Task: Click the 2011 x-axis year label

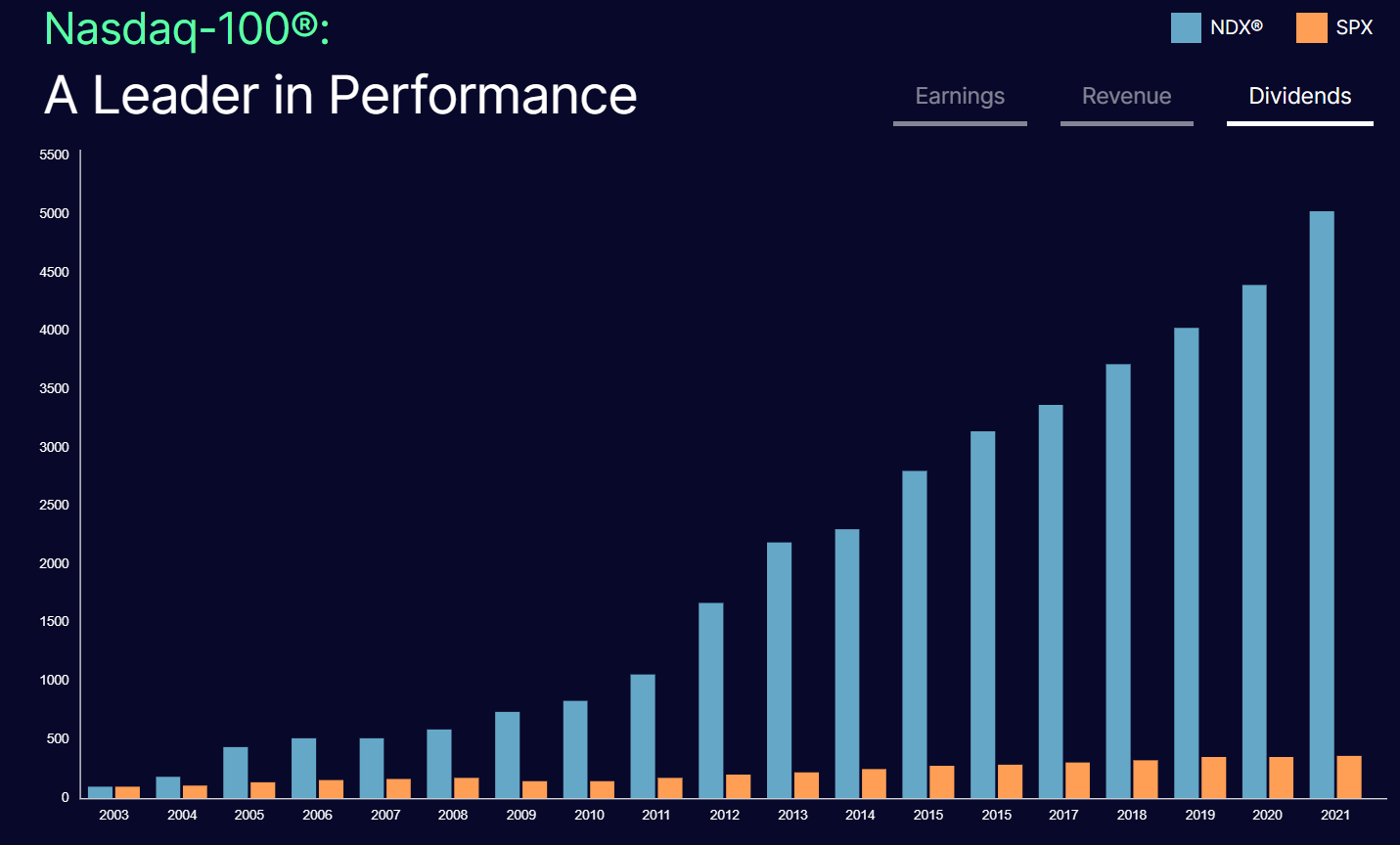Action: [656, 815]
